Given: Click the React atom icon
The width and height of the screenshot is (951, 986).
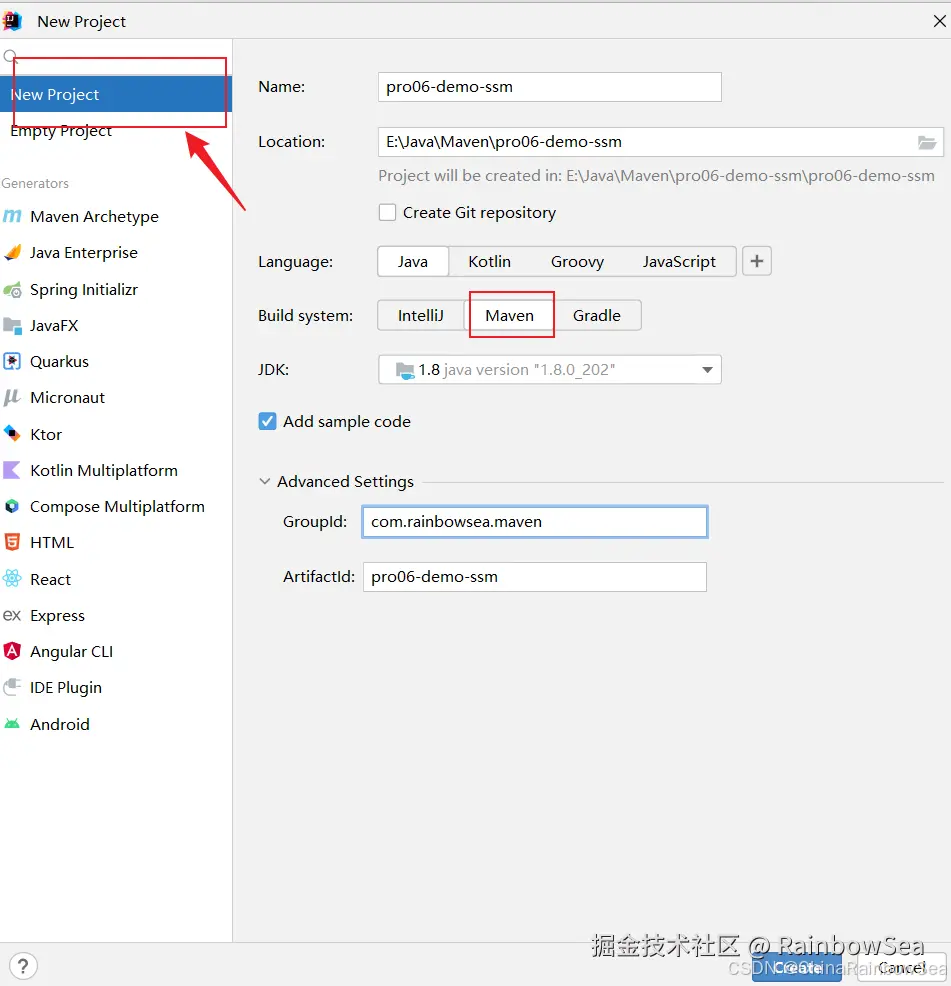Looking at the screenshot, I should [x=12, y=579].
